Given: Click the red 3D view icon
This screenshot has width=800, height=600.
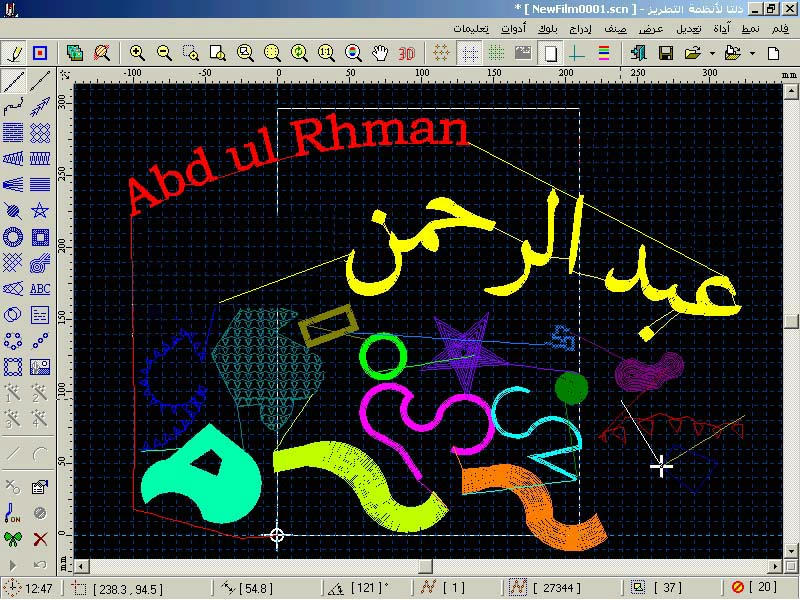Looking at the screenshot, I should tap(407, 53).
